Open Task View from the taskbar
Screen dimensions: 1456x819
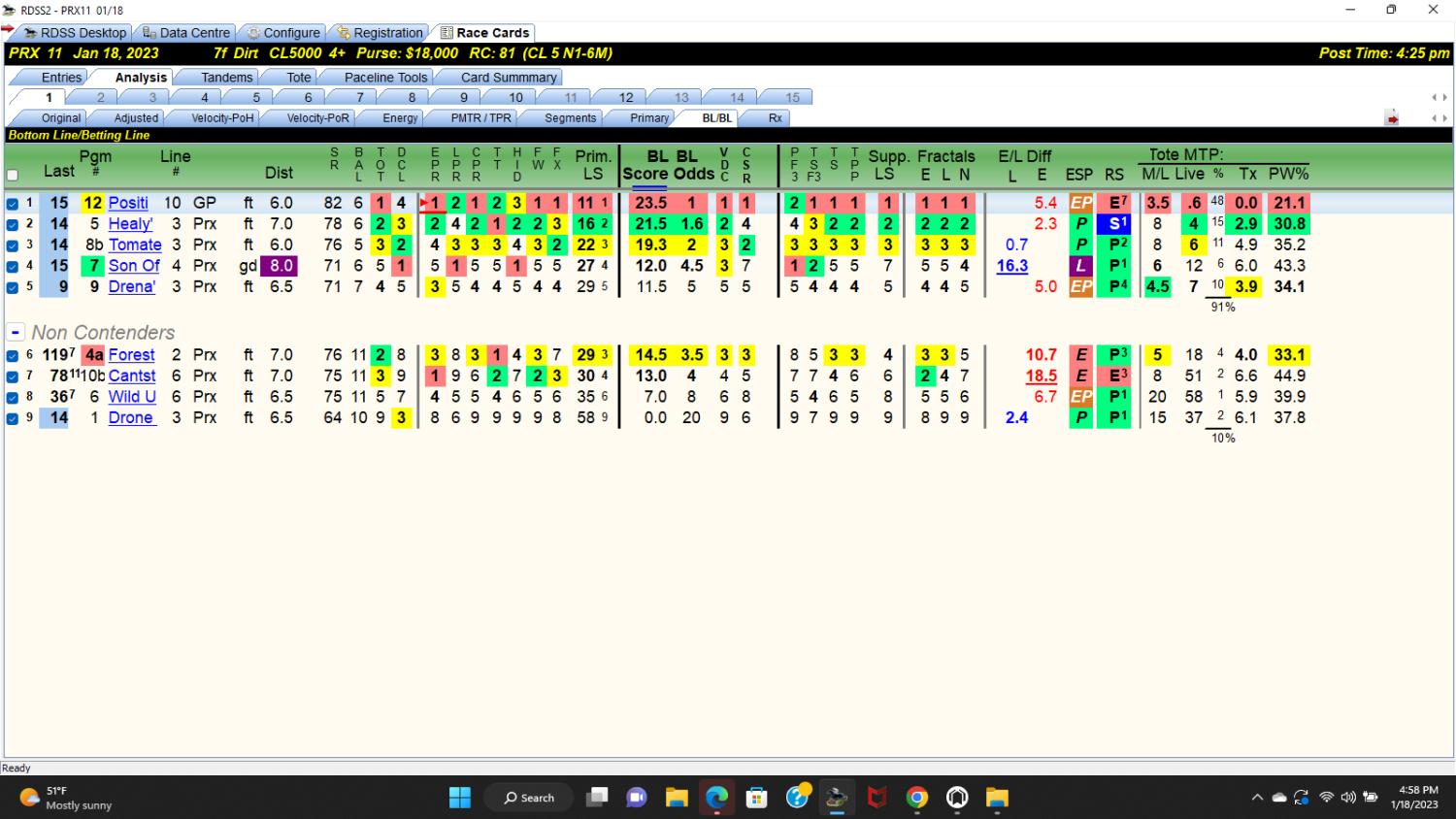pyautogui.click(x=597, y=798)
